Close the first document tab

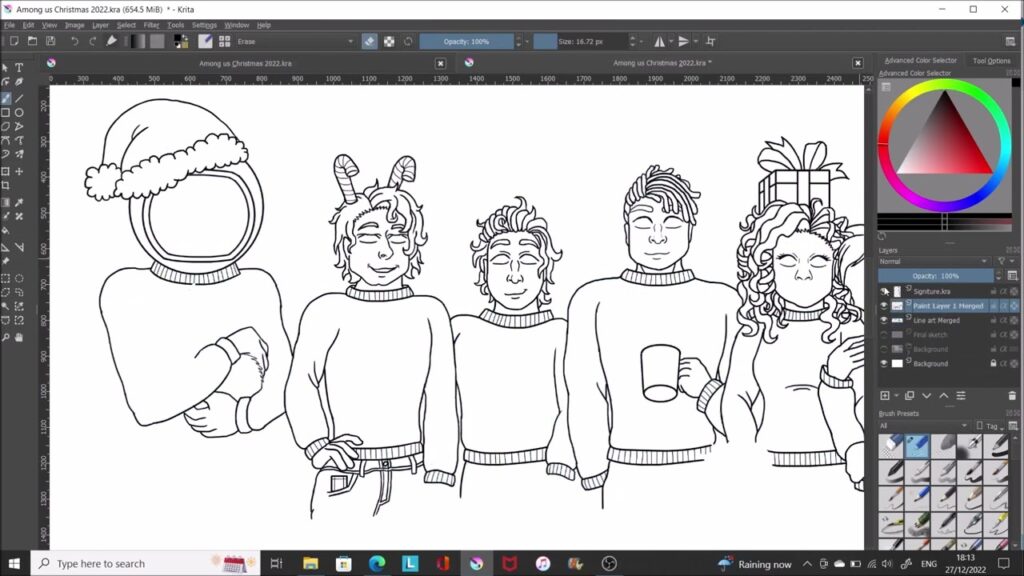point(440,63)
